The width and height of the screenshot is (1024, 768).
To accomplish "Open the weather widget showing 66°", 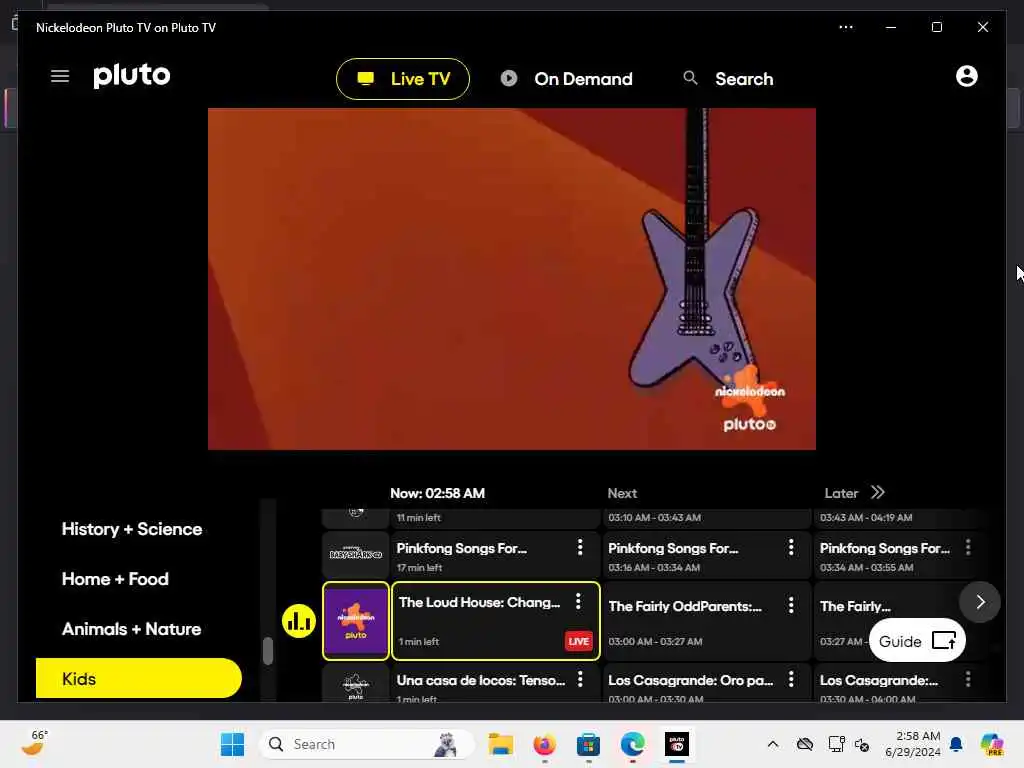I will click(x=35, y=743).
